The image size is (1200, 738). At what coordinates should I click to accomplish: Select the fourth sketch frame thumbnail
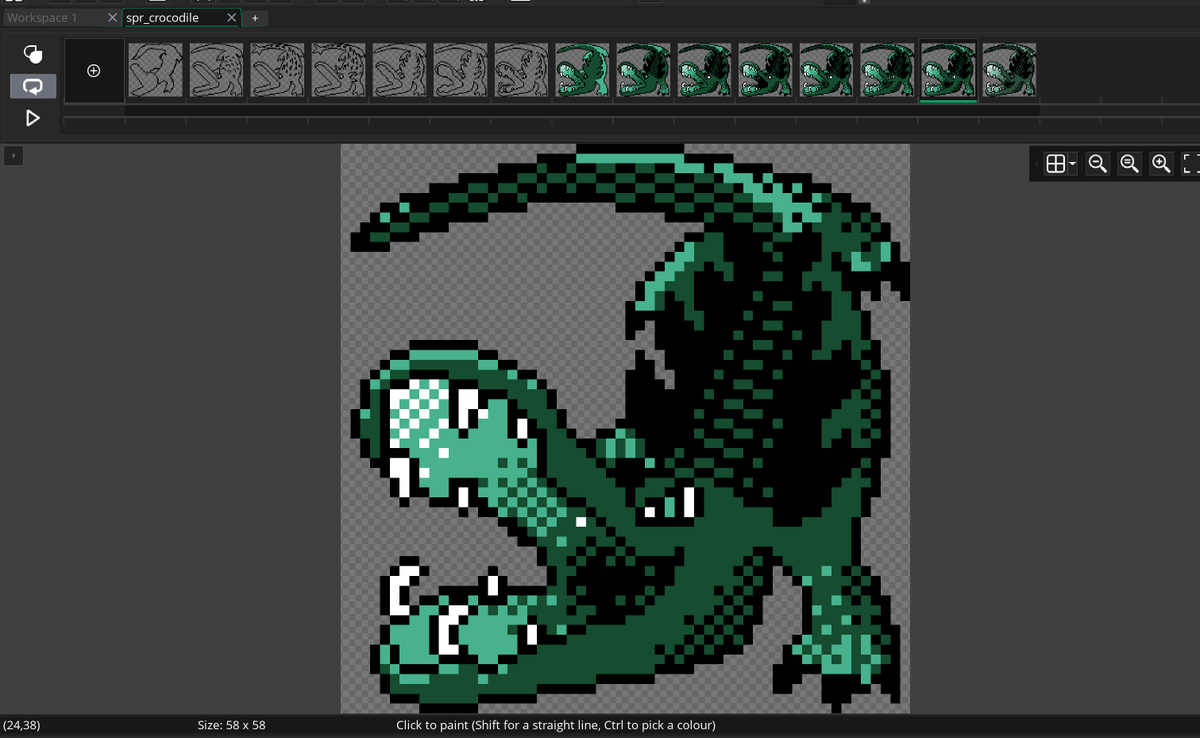pos(338,70)
